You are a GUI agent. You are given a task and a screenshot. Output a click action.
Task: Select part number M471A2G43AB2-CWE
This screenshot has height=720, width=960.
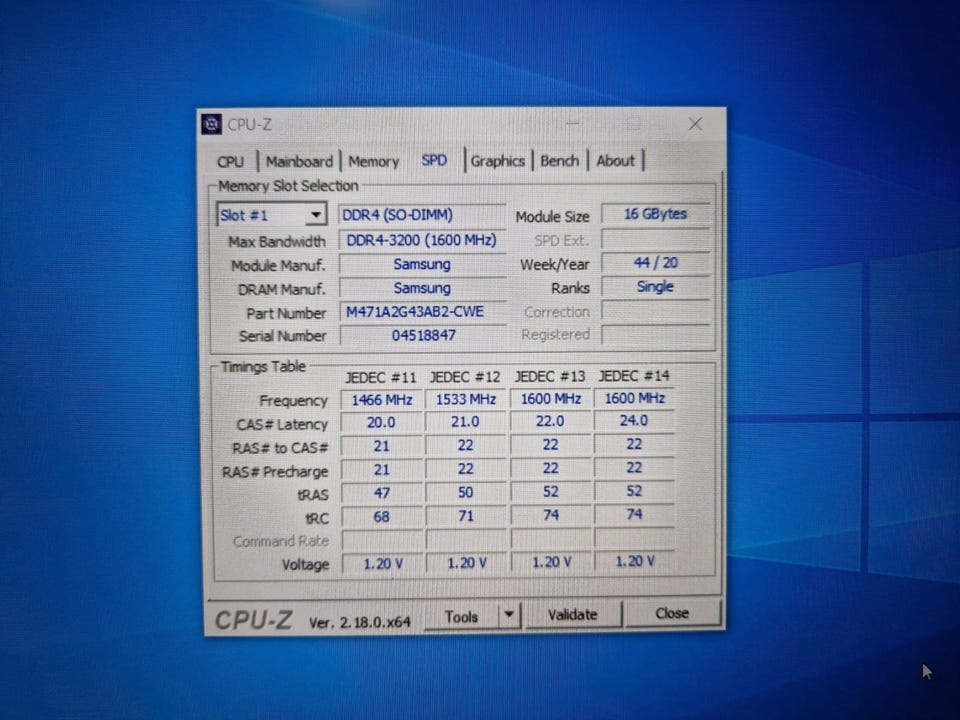pyautogui.click(x=422, y=312)
